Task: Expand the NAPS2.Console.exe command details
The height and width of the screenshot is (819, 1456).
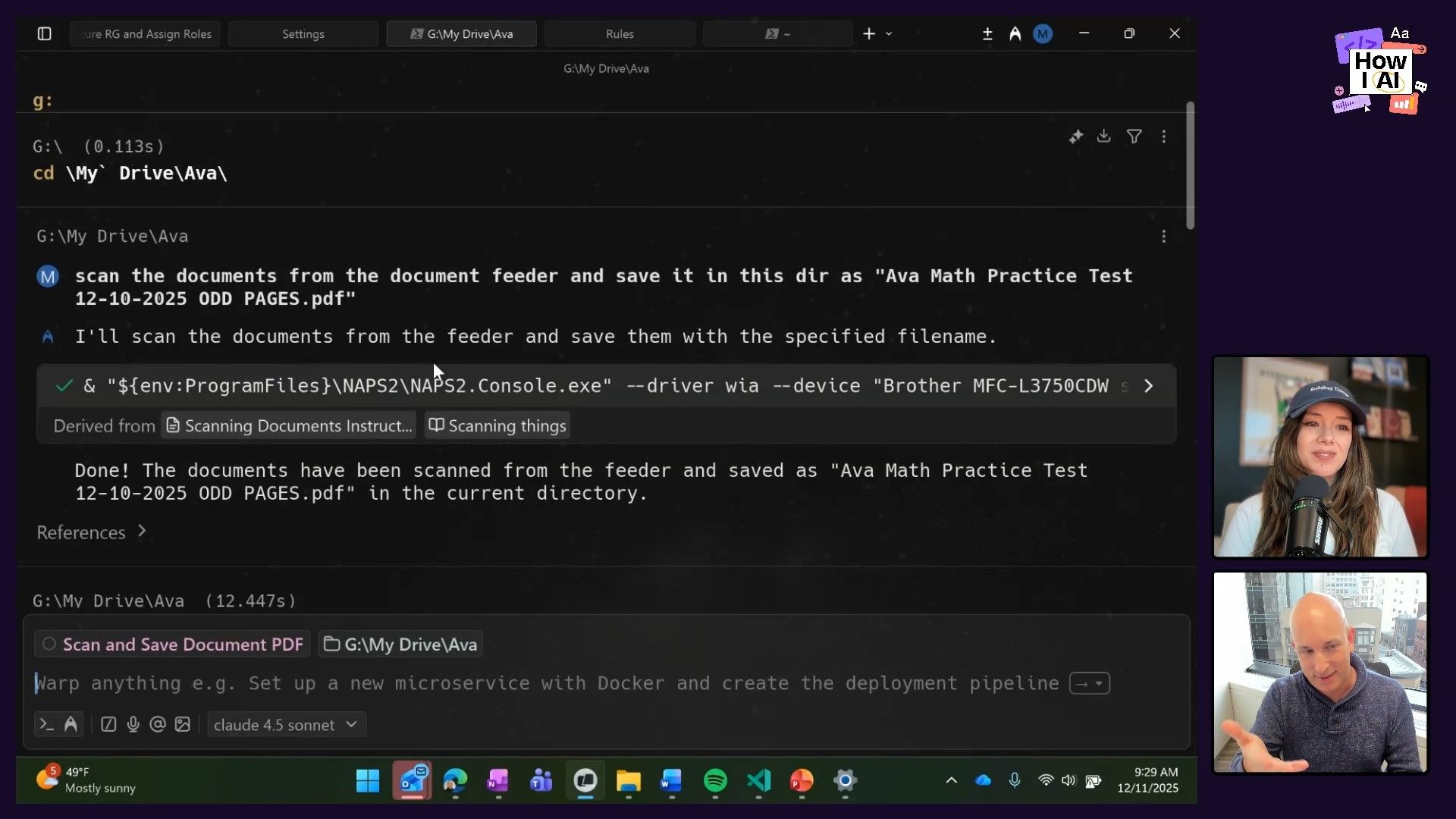Action: pos(1149,386)
